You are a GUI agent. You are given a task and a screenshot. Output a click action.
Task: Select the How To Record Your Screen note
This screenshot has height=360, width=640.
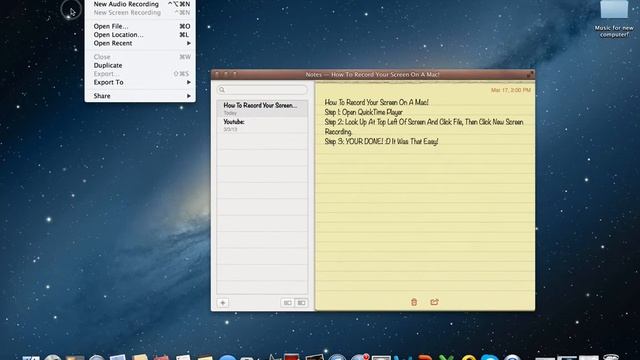point(262,109)
